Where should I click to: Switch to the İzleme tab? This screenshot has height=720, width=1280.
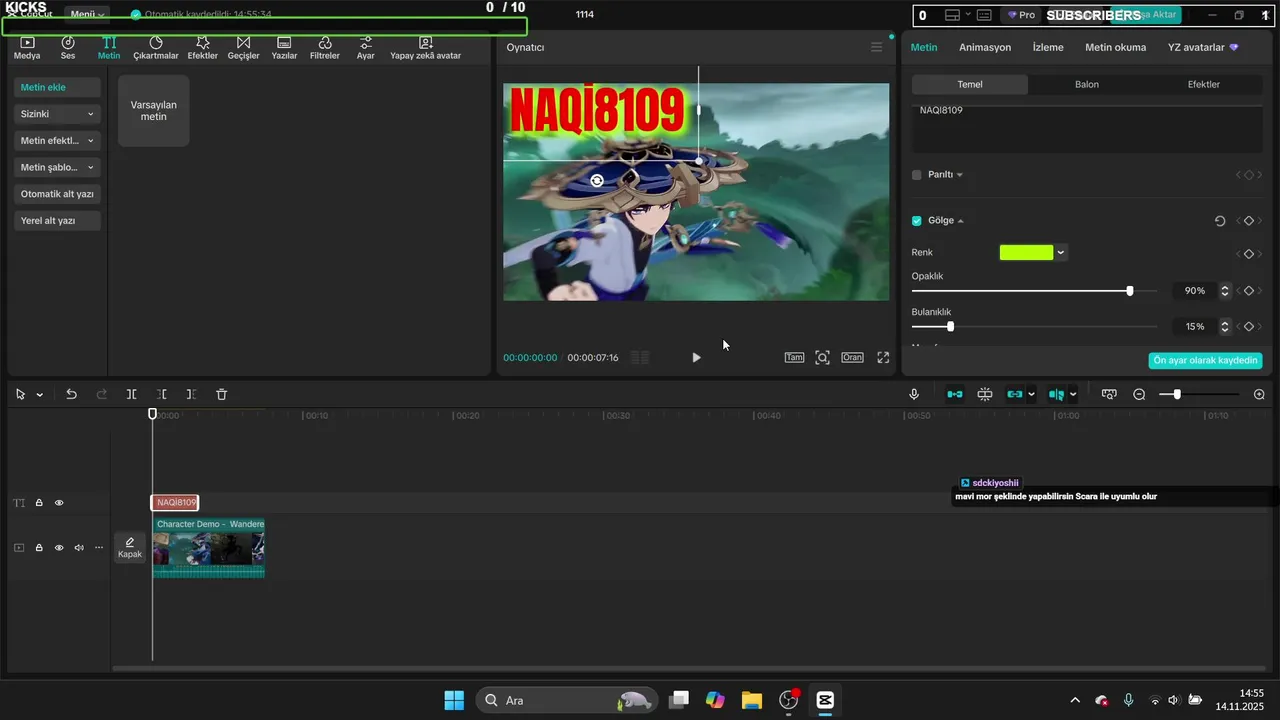click(1048, 47)
